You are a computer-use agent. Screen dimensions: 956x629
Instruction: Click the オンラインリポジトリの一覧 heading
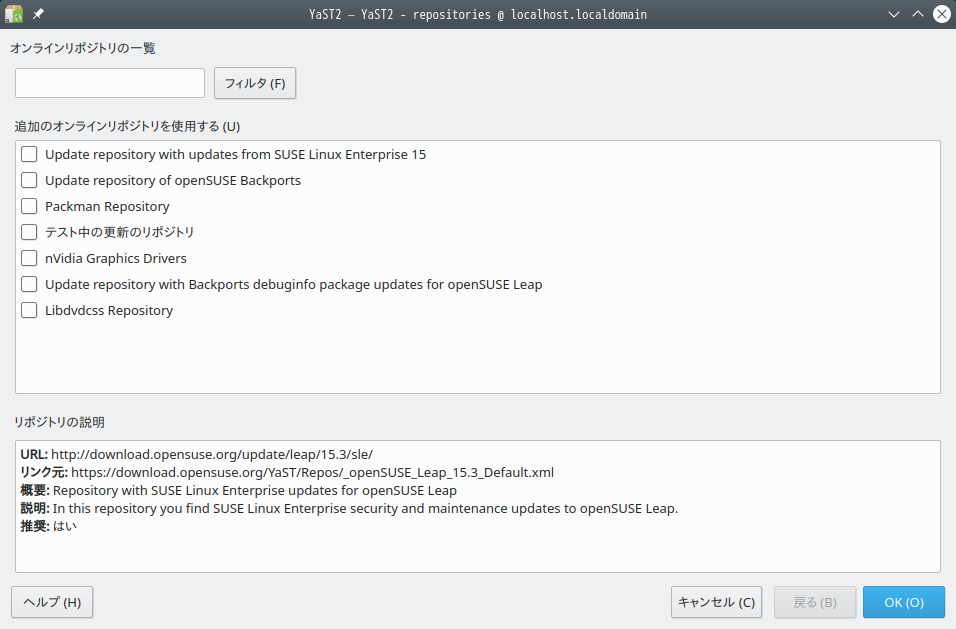pos(83,48)
